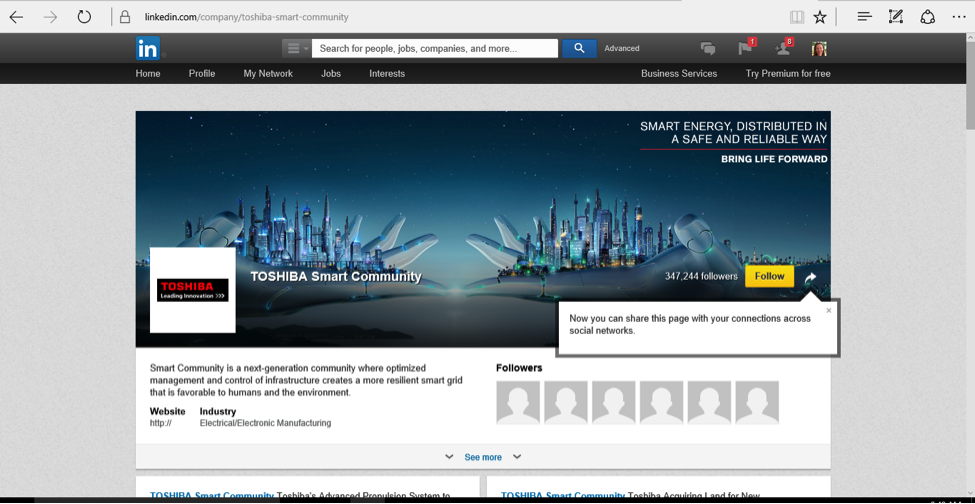Open Business Services menu

point(679,73)
